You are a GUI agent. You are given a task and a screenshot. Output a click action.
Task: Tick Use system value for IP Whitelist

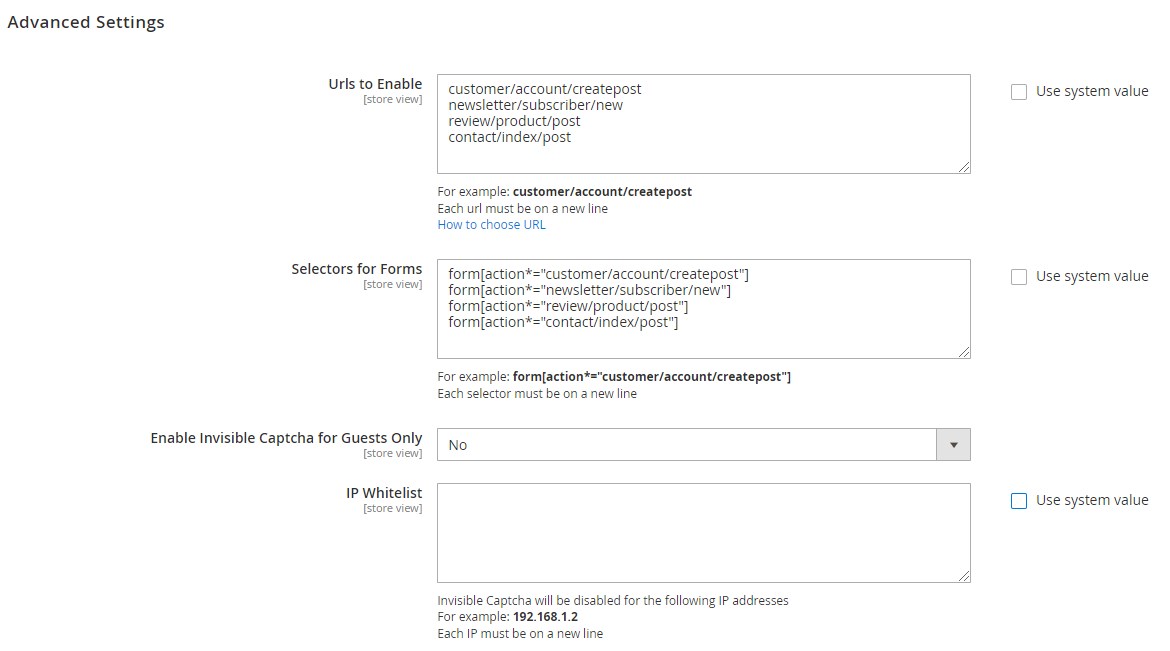[x=1019, y=501]
